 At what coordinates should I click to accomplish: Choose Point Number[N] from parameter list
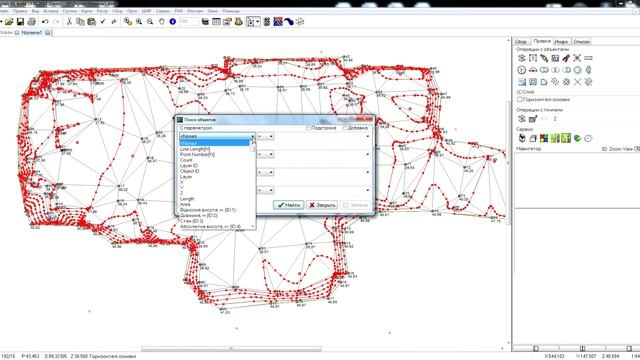point(197,155)
